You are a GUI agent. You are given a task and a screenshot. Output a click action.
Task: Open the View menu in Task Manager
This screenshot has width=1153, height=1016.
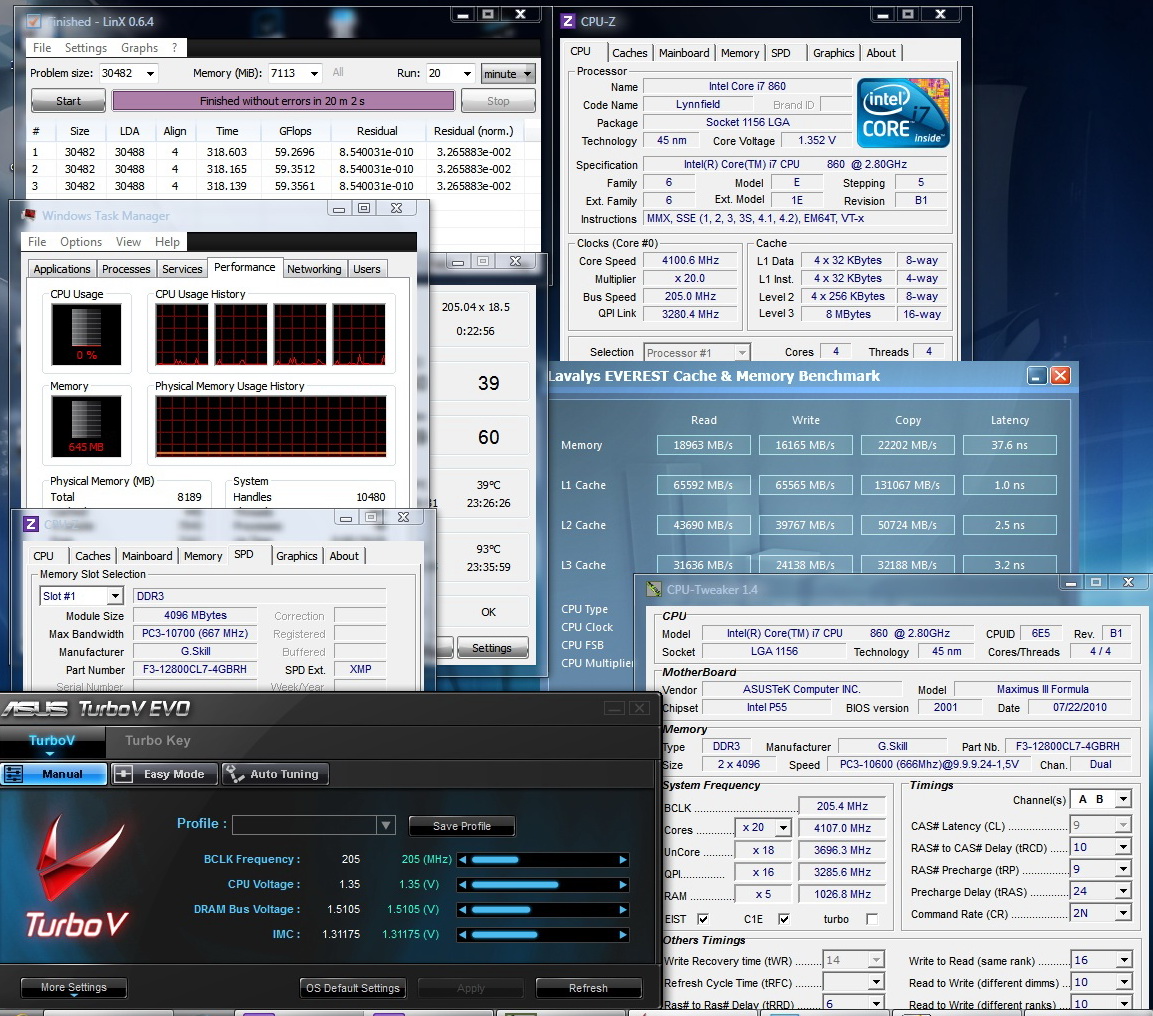(128, 242)
